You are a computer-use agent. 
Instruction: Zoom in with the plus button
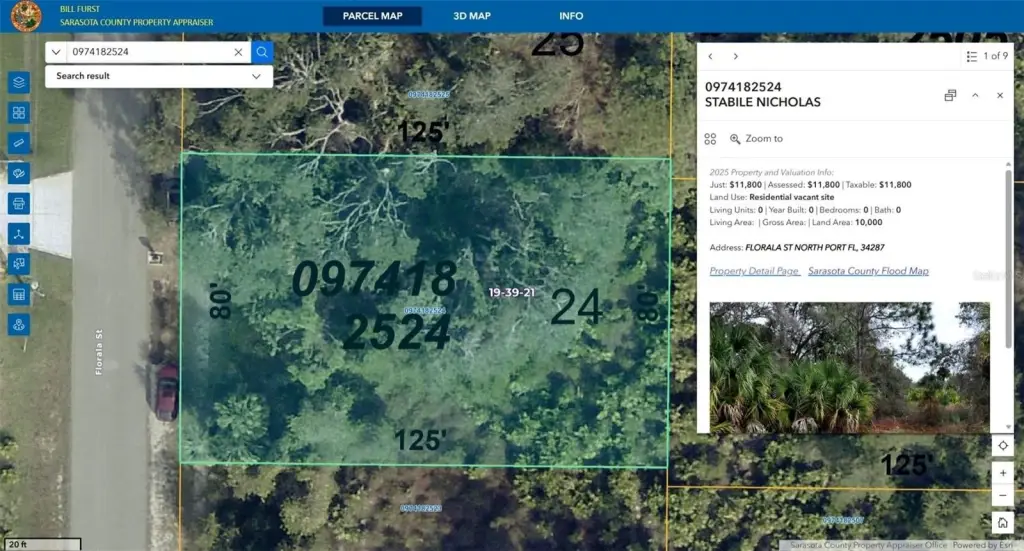tap(1002, 472)
